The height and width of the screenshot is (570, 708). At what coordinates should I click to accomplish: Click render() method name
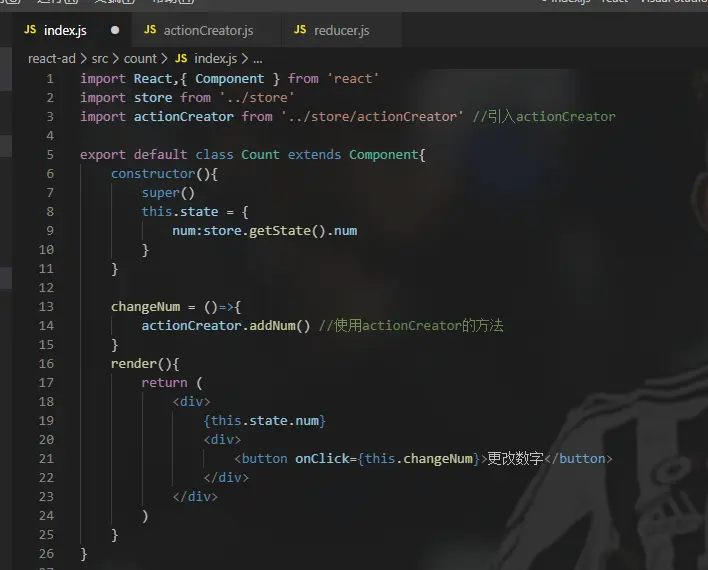click(x=134, y=364)
